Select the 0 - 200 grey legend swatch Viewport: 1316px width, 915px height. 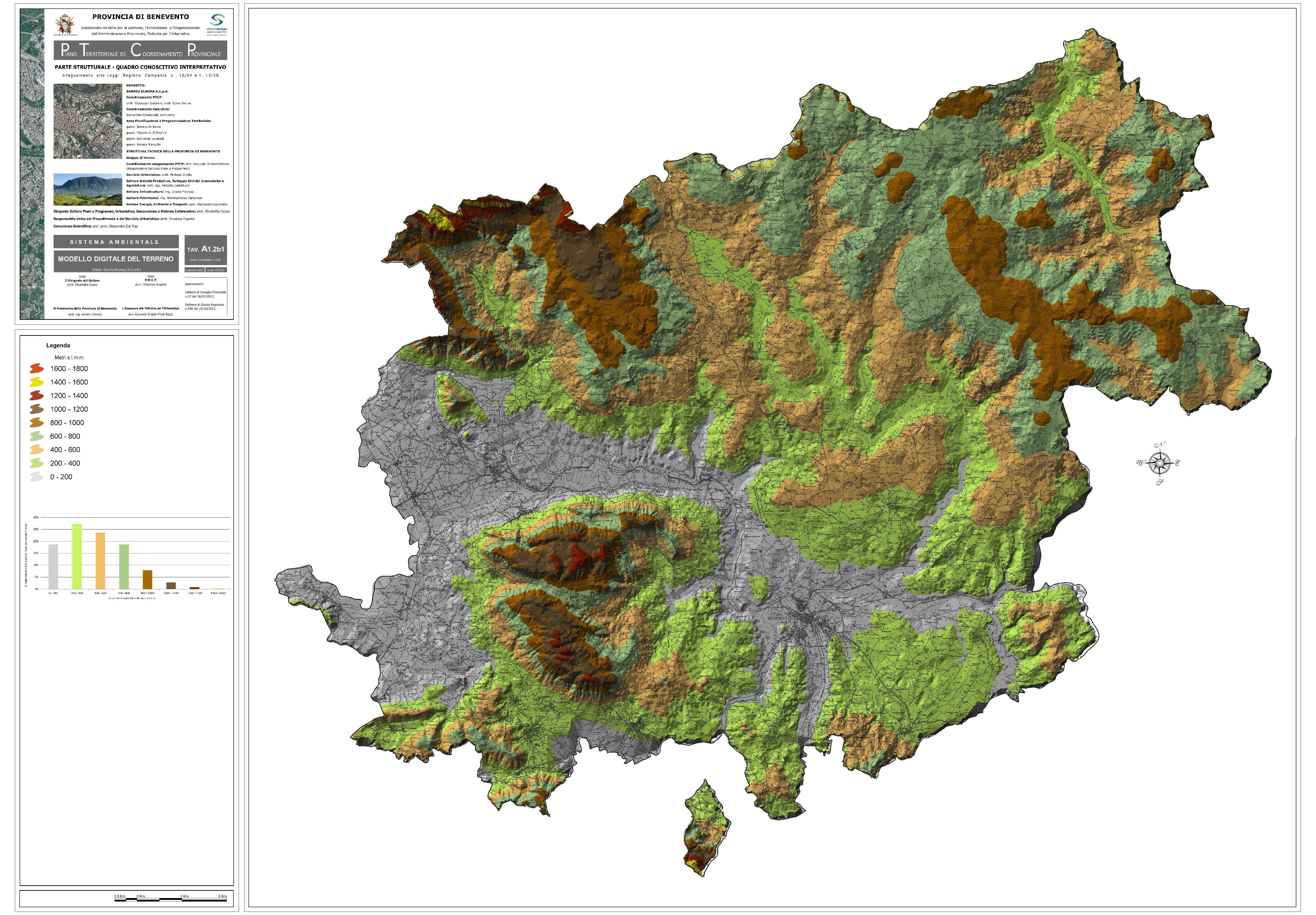(37, 477)
